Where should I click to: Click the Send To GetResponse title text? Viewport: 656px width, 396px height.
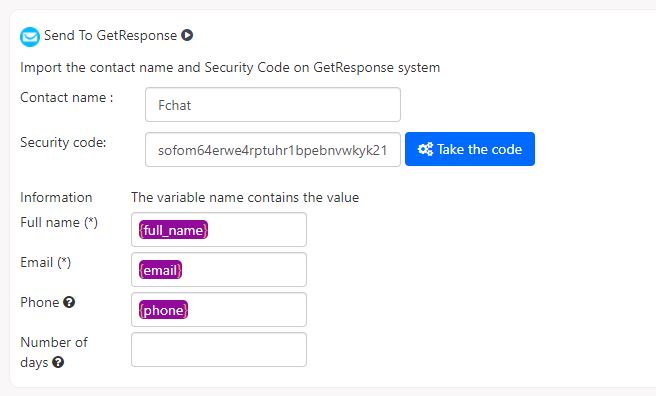click(110, 36)
